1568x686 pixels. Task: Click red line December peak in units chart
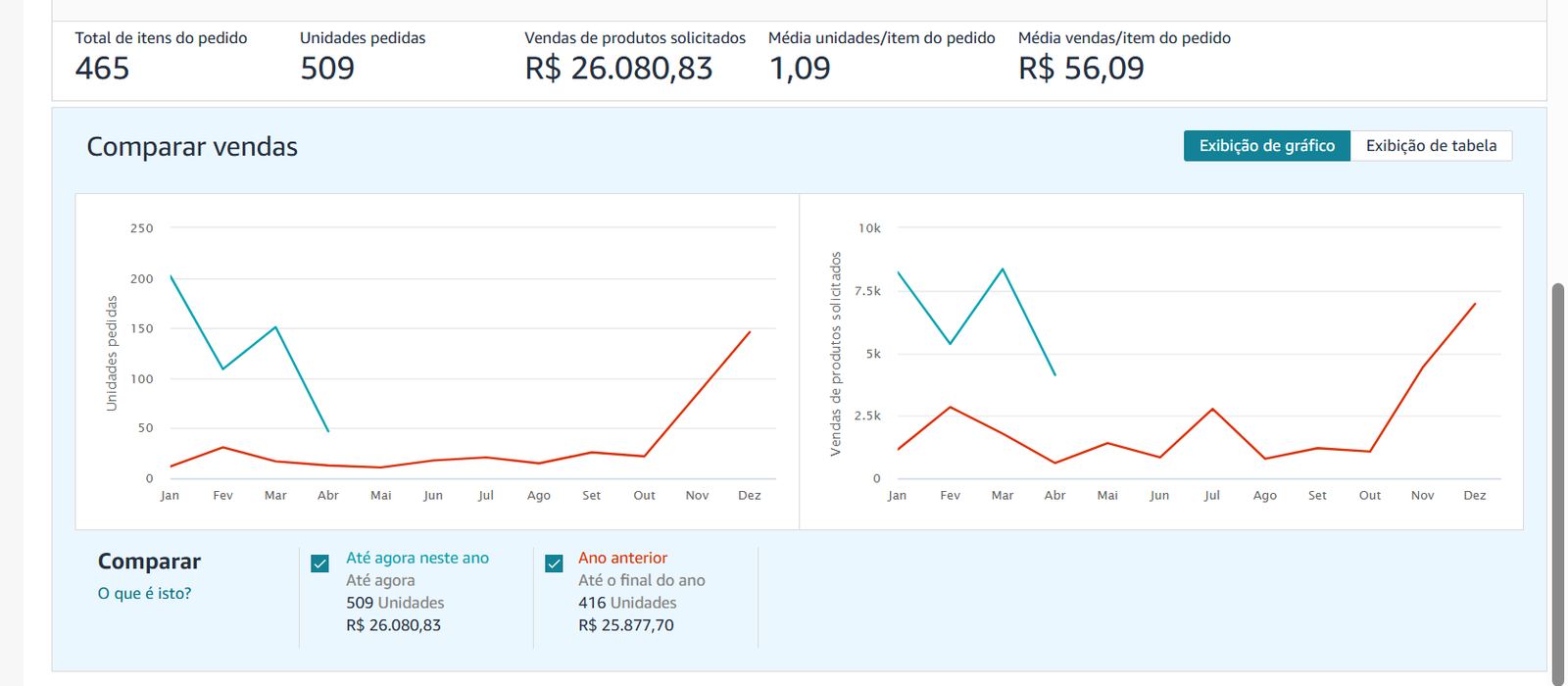pyautogui.click(x=750, y=332)
